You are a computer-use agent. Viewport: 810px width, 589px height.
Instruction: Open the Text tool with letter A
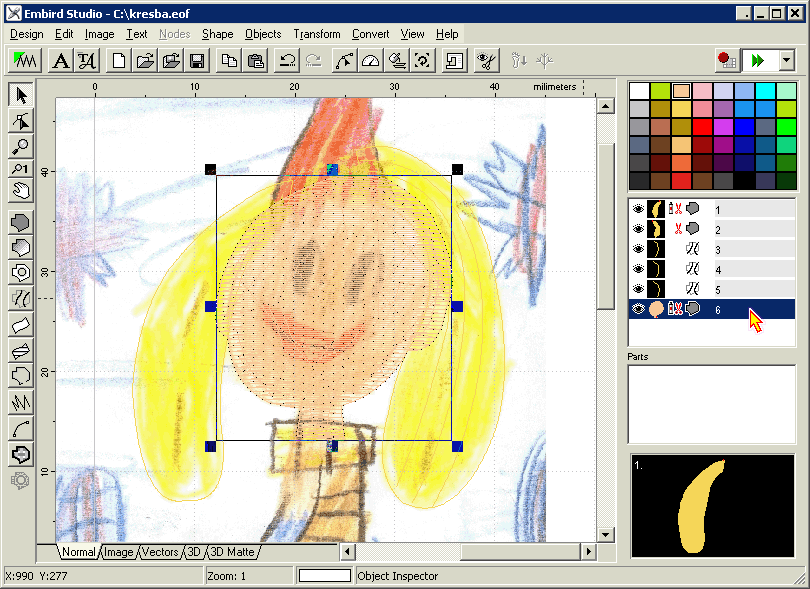pos(60,60)
